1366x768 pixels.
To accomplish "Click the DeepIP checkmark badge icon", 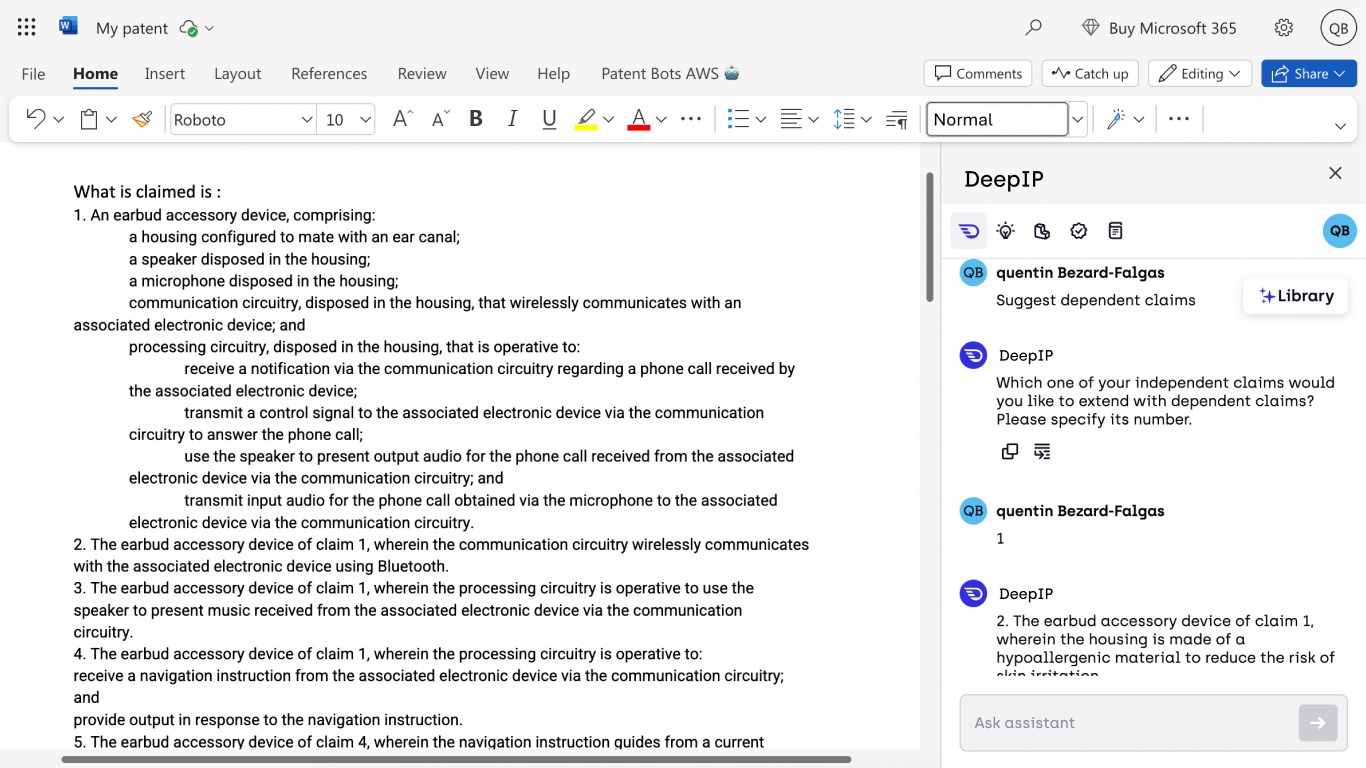I will 1078,231.
